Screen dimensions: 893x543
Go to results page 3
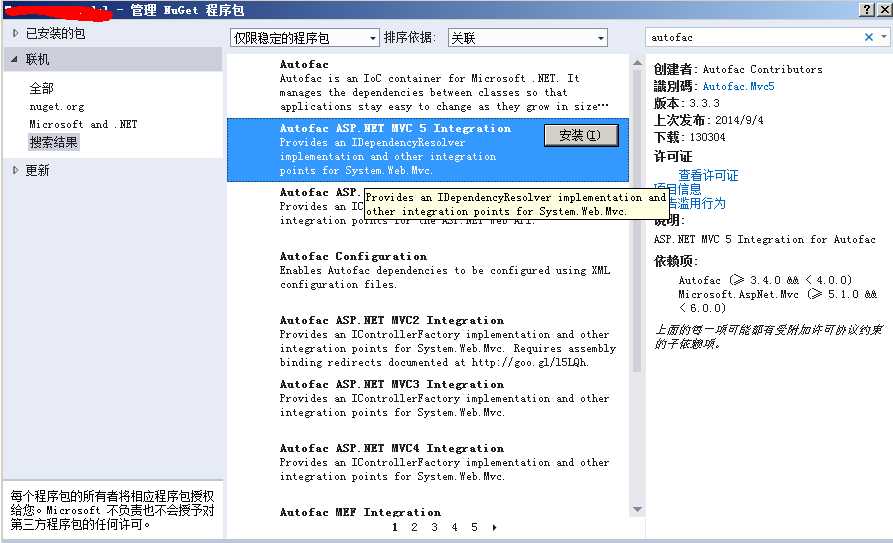tap(435, 527)
